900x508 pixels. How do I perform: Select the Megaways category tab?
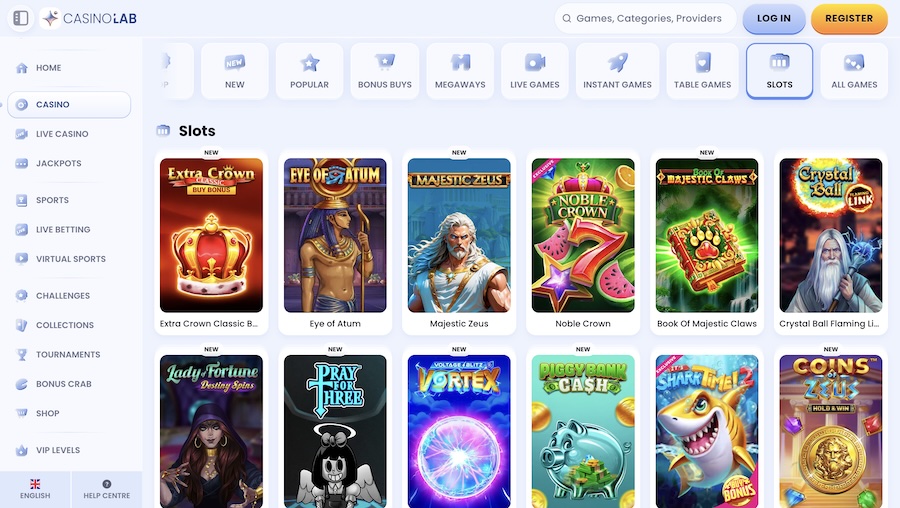(460, 71)
